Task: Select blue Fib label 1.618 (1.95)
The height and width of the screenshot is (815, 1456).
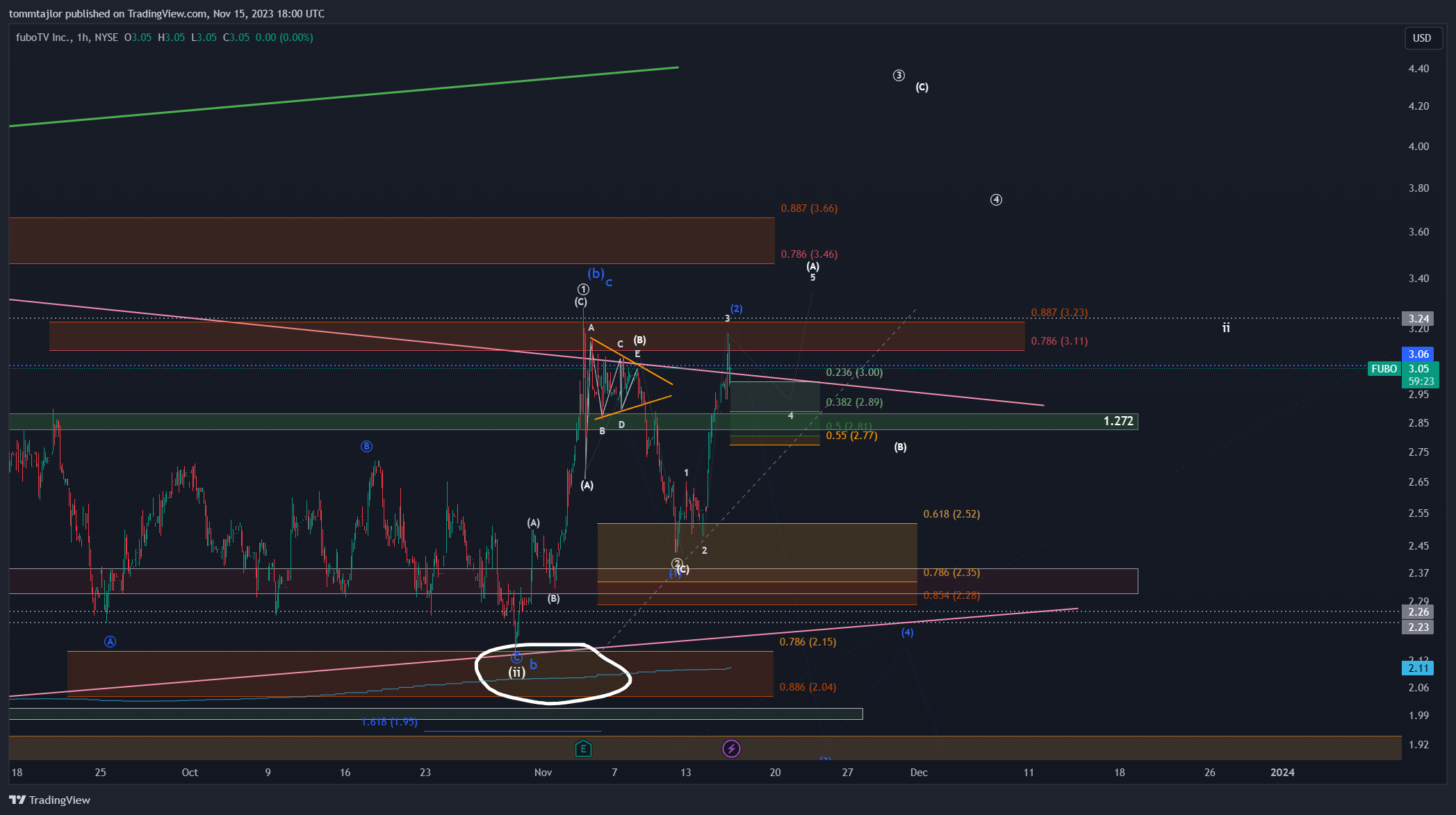Action: (389, 722)
